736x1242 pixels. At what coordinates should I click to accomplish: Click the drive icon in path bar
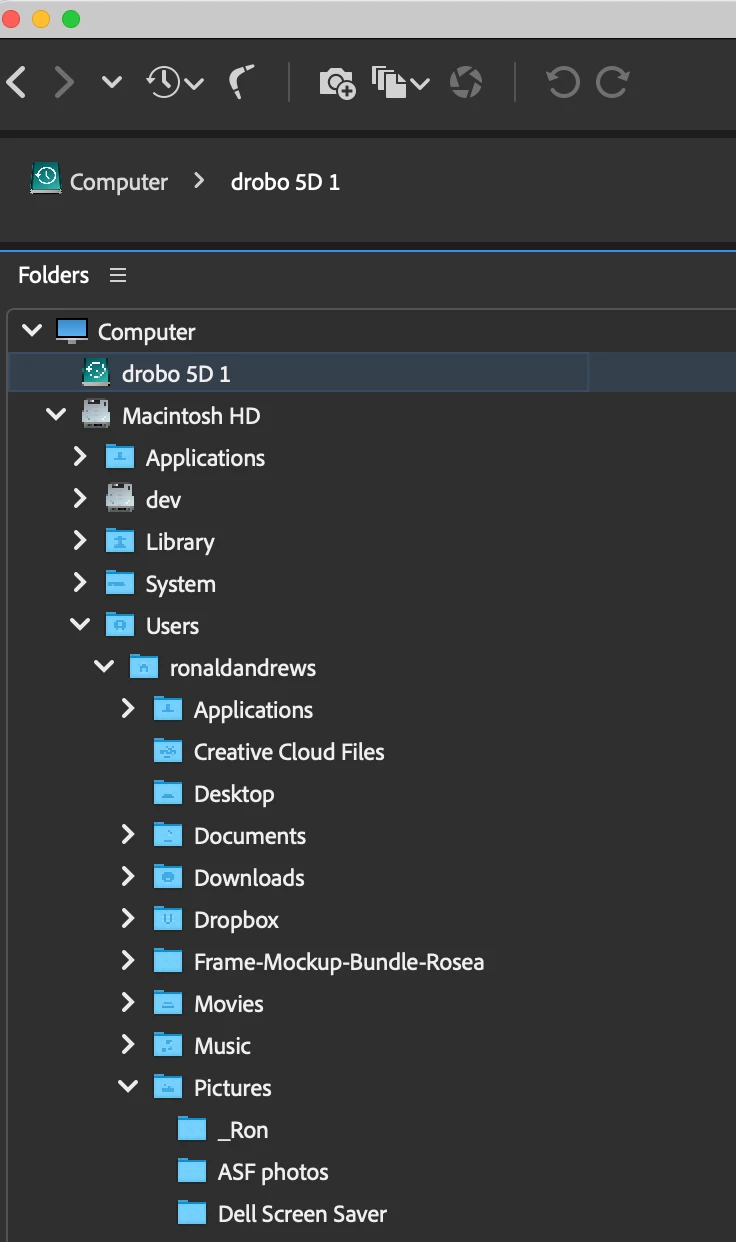click(x=45, y=179)
